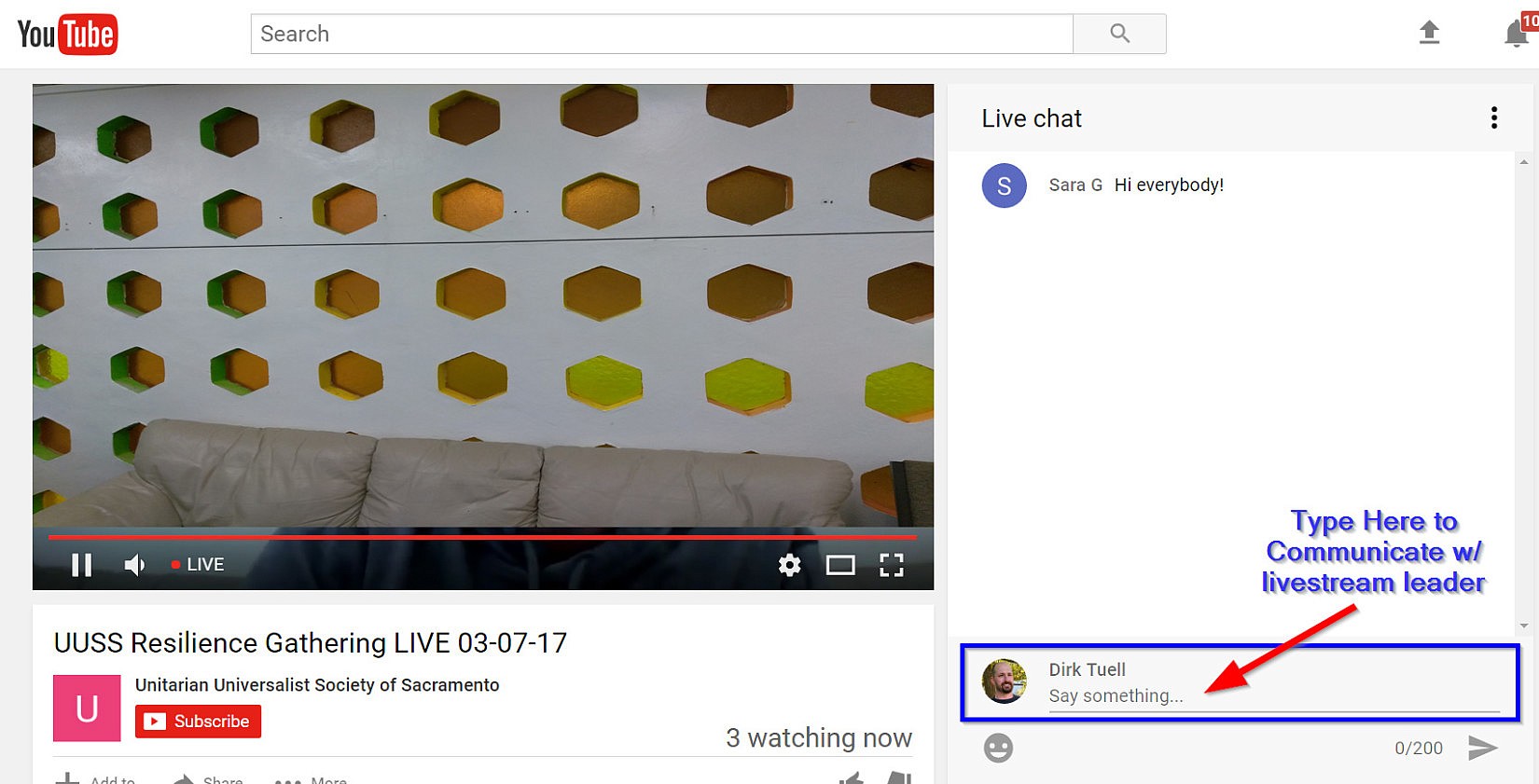
Task: Click the magnifier search button
Action: point(1119,34)
